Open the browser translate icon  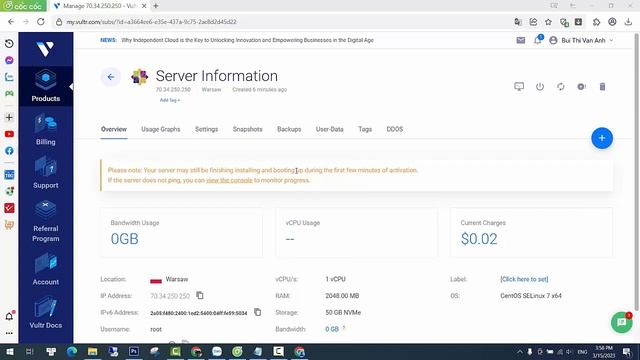[518, 22]
